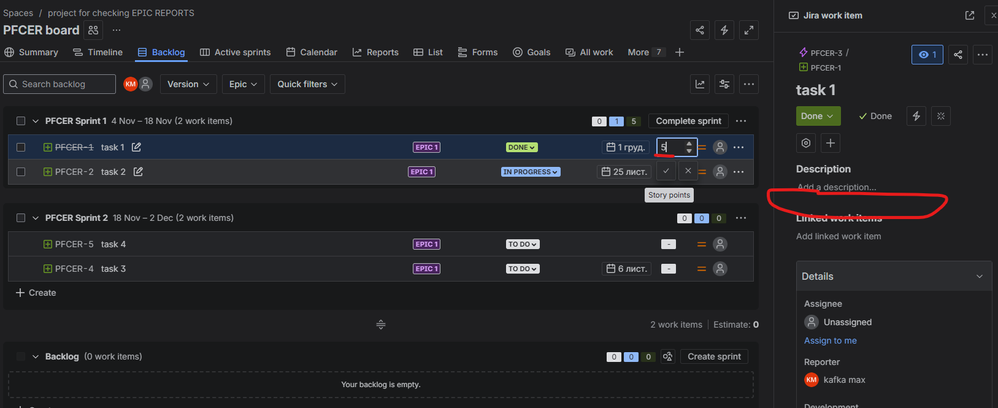
Task: Open PFCER Sprint 1 more actions menu
Action: (x=741, y=121)
